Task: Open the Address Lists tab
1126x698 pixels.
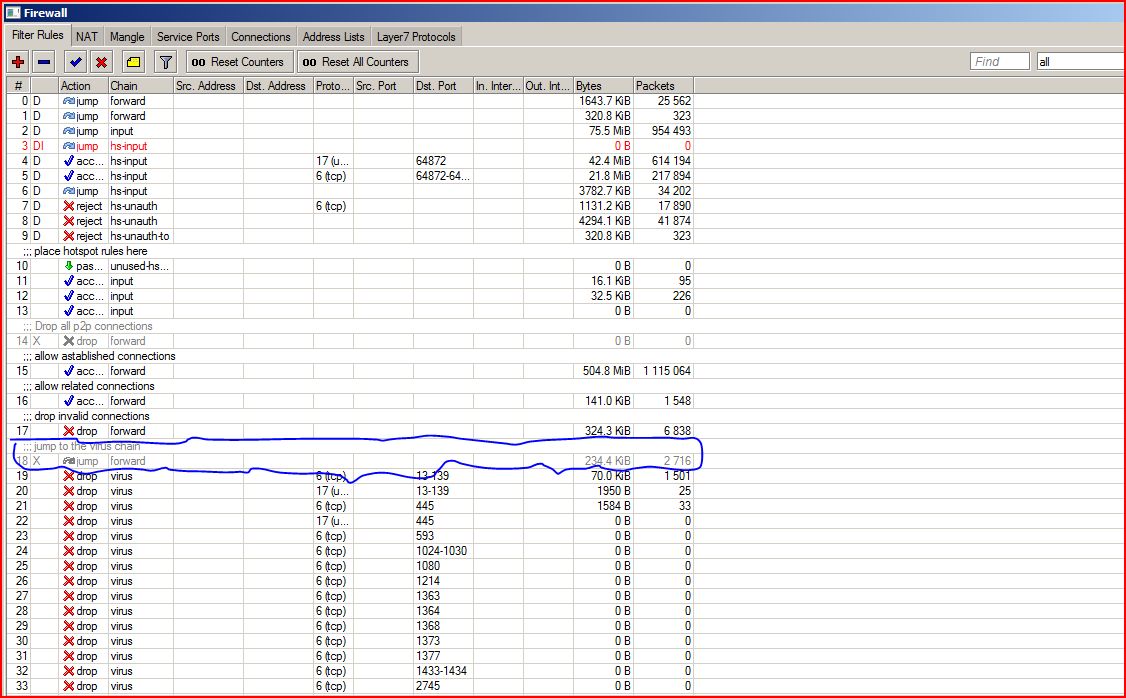Action: (333, 37)
